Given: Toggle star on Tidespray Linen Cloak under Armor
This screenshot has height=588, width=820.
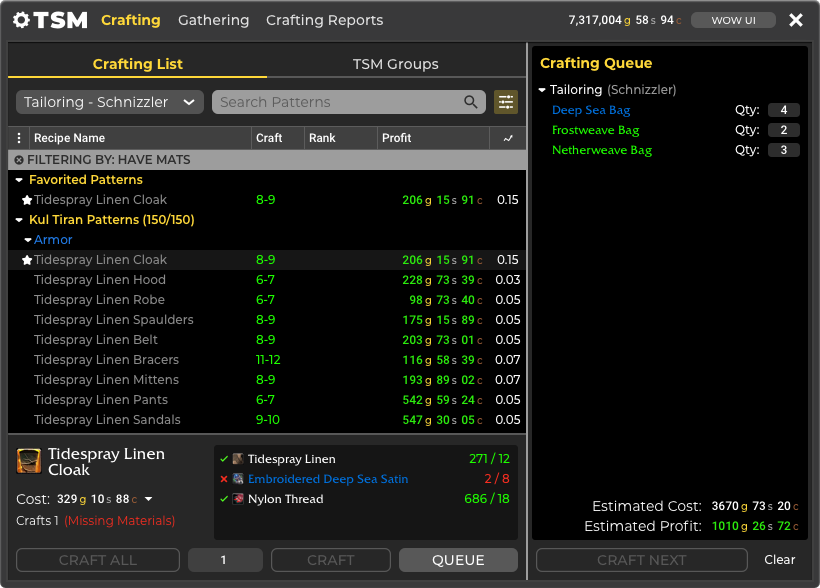Looking at the screenshot, I should tap(27, 260).
